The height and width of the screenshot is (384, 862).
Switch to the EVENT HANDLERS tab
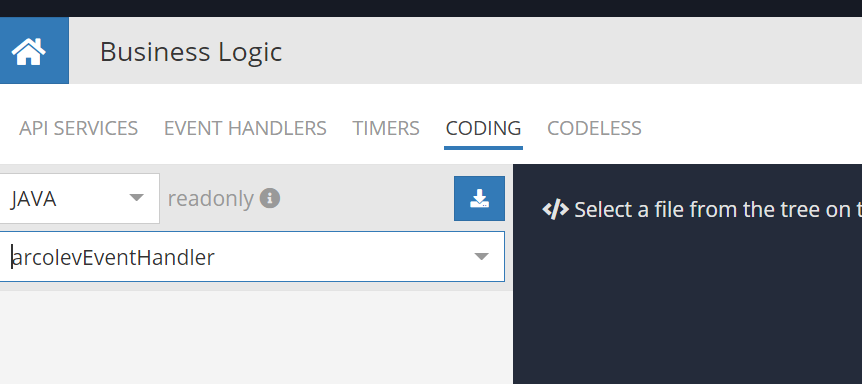pos(245,128)
